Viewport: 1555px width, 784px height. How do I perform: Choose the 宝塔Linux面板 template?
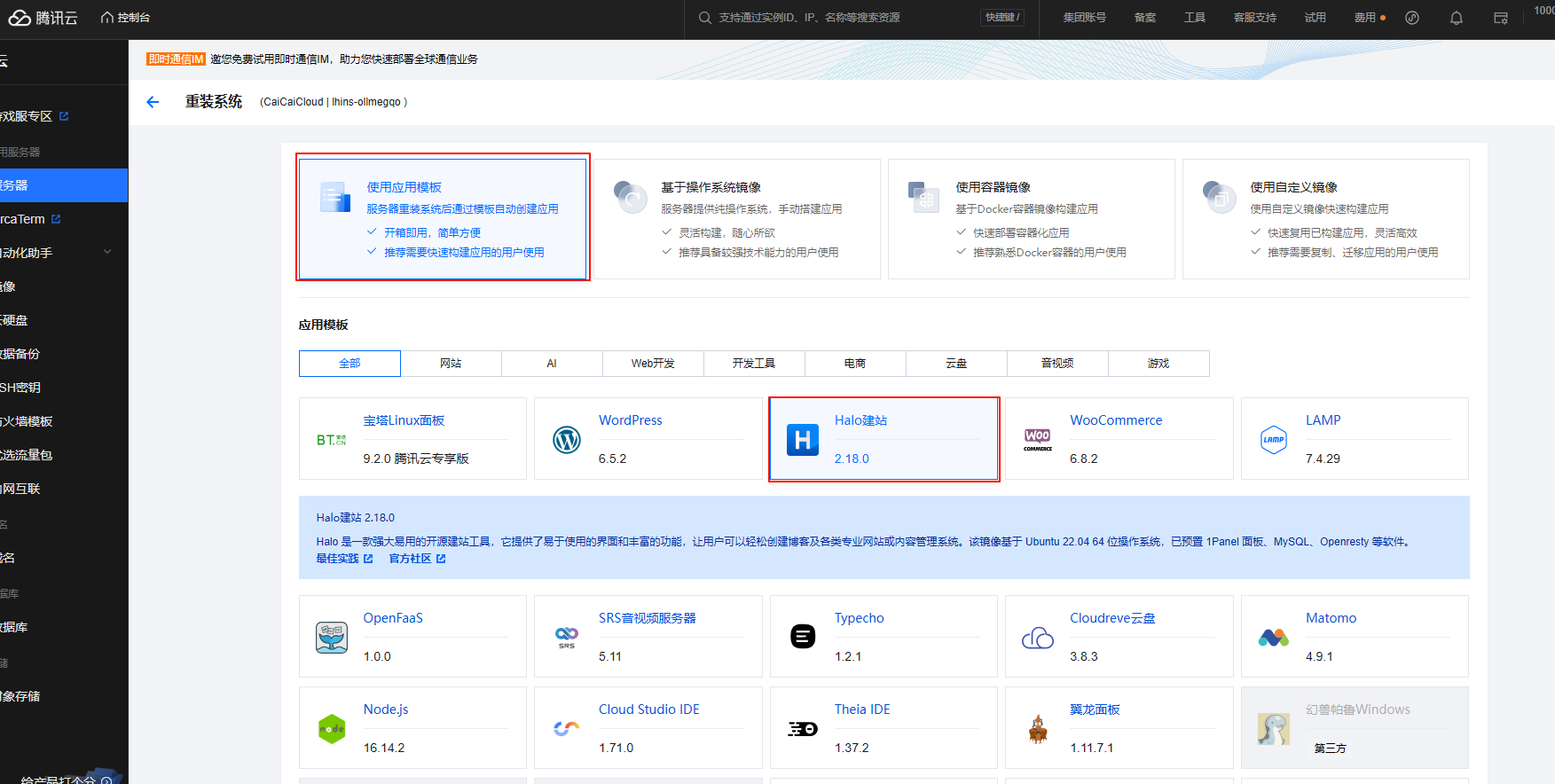tap(412, 439)
